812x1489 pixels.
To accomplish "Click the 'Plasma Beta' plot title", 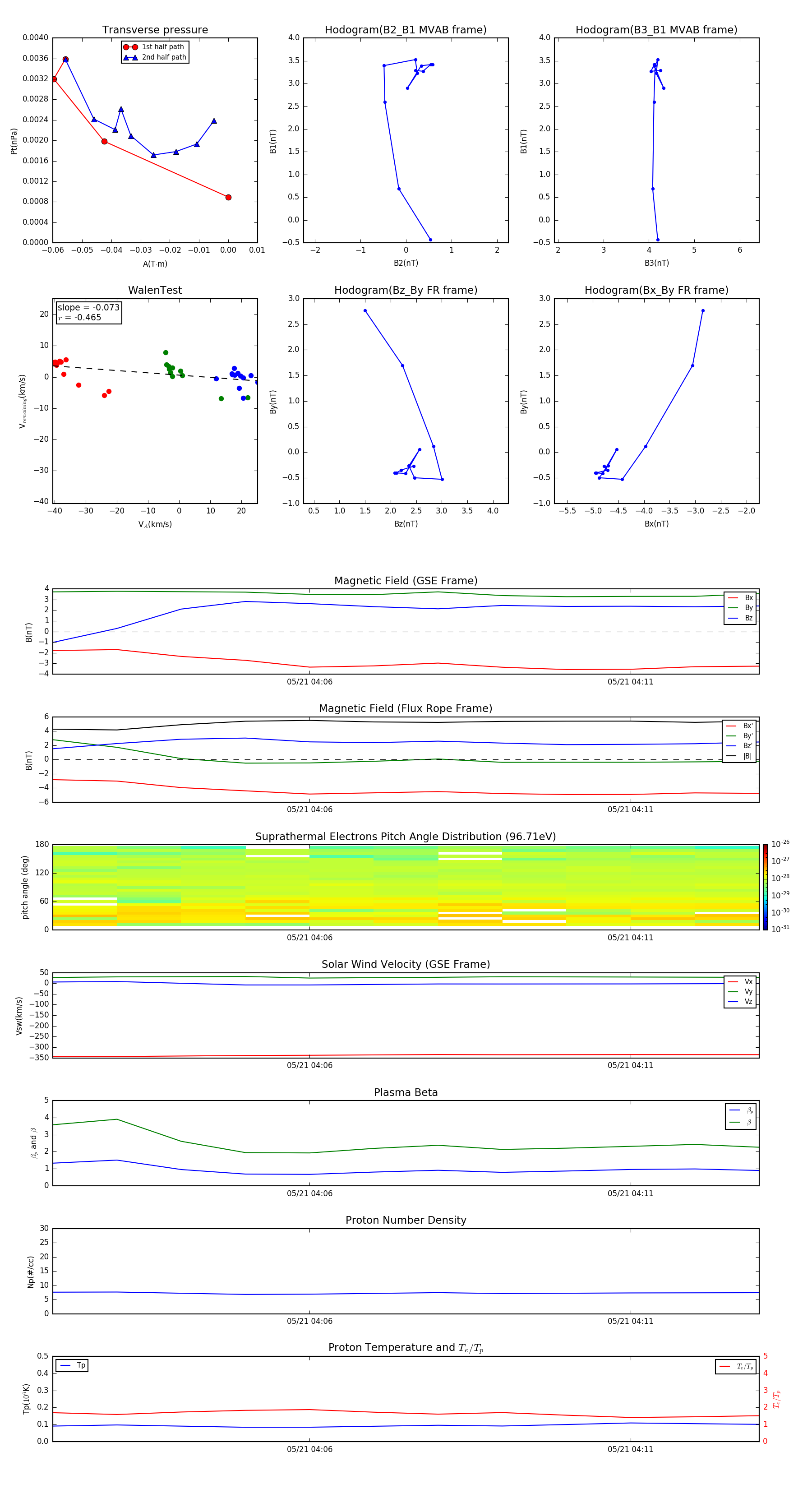I will coord(406,1093).
